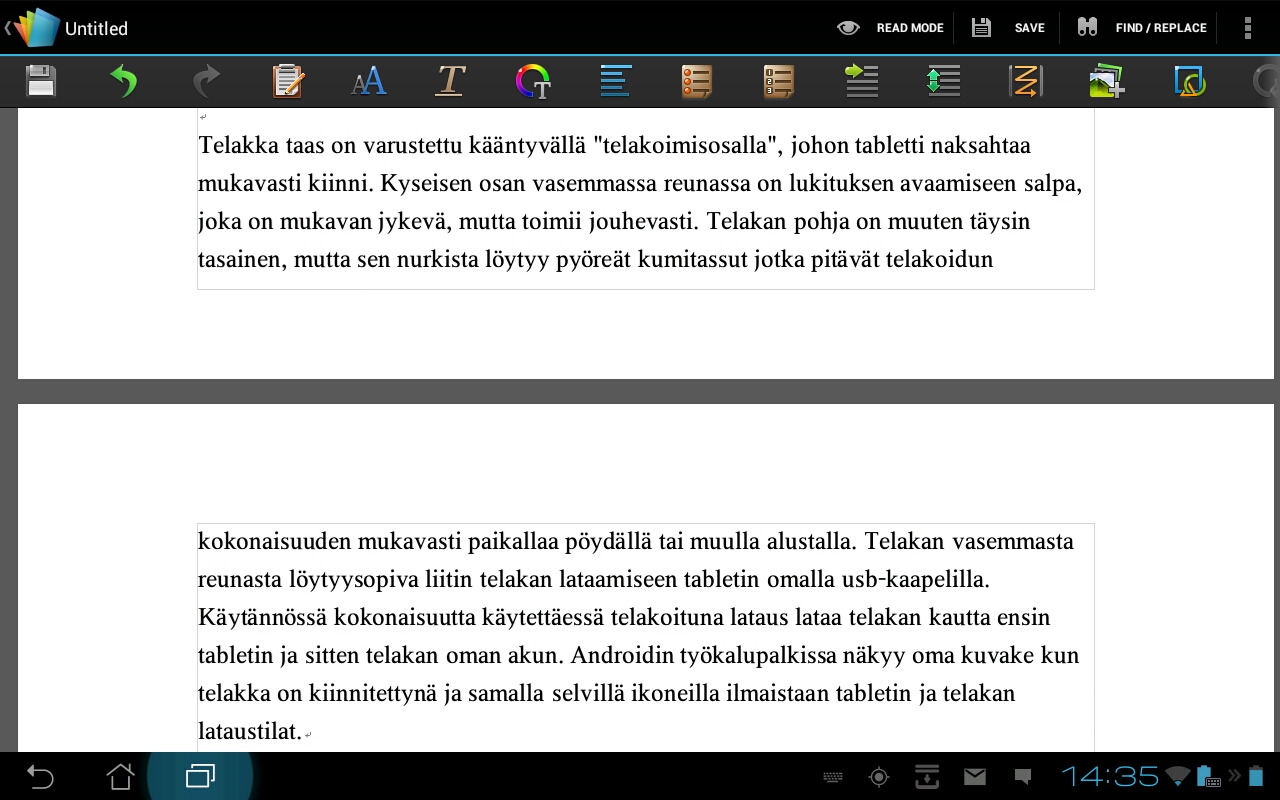Insert a shape with the shapes icon
The image size is (1280, 800).
click(x=1189, y=81)
